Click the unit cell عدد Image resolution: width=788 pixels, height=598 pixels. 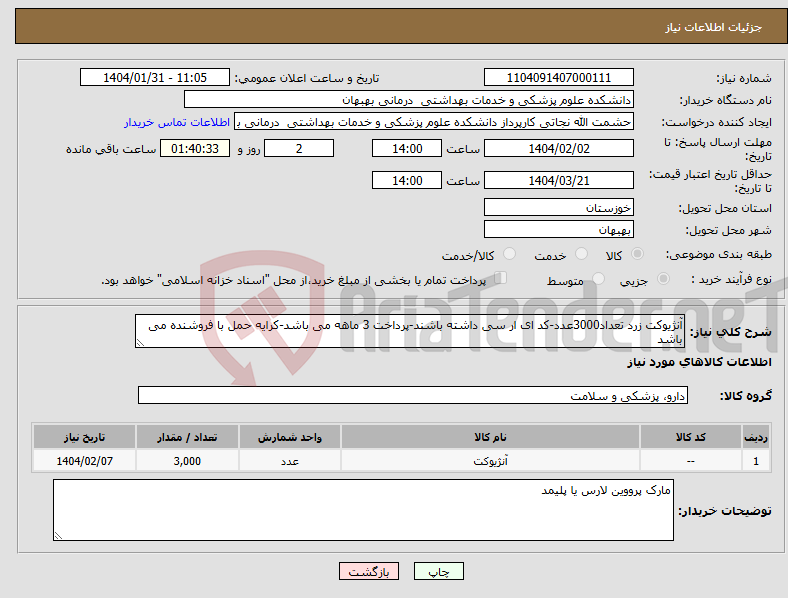(x=290, y=460)
